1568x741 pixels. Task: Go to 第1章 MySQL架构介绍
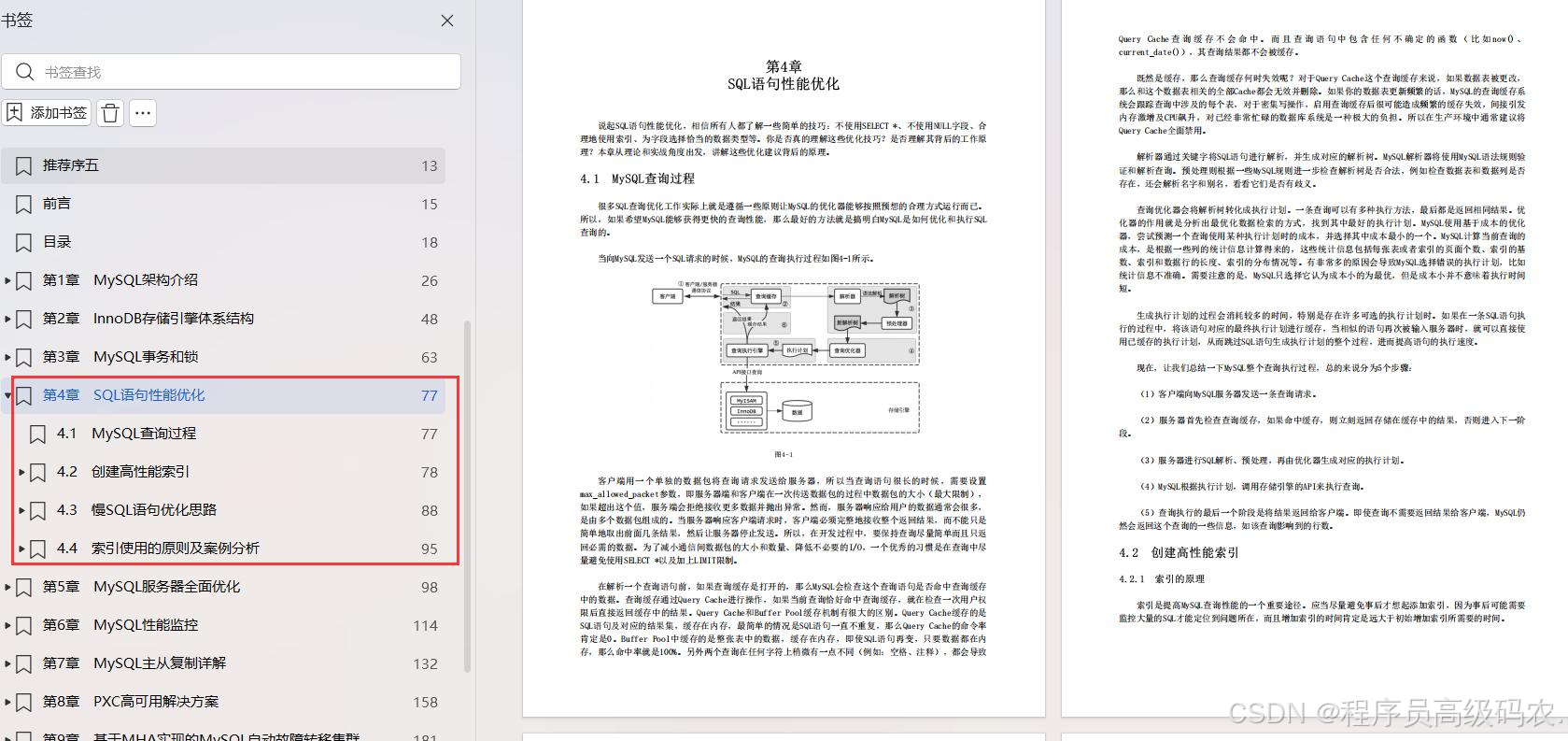pos(120,280)
